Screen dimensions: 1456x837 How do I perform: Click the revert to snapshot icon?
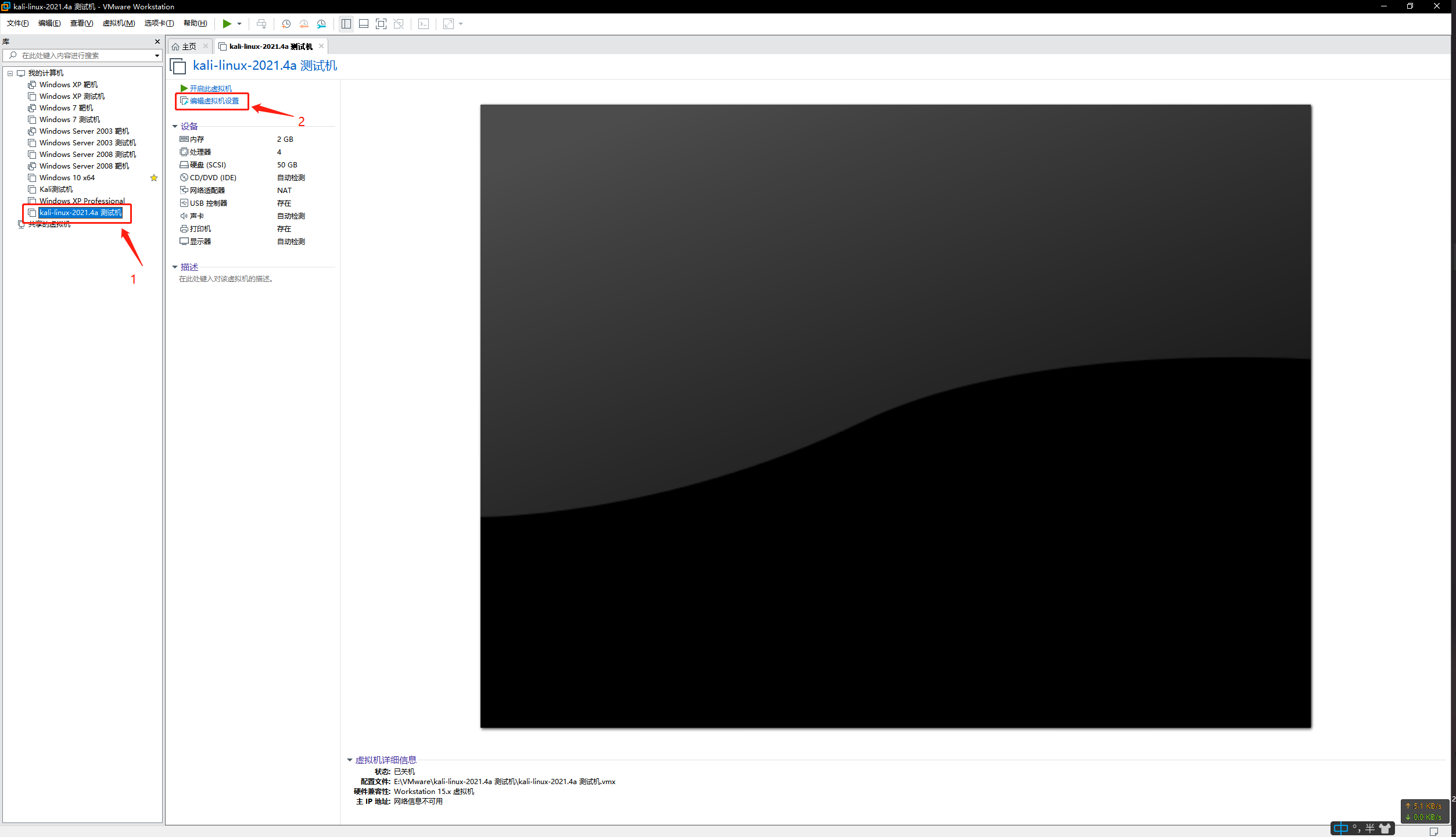[x=304, y=24]
